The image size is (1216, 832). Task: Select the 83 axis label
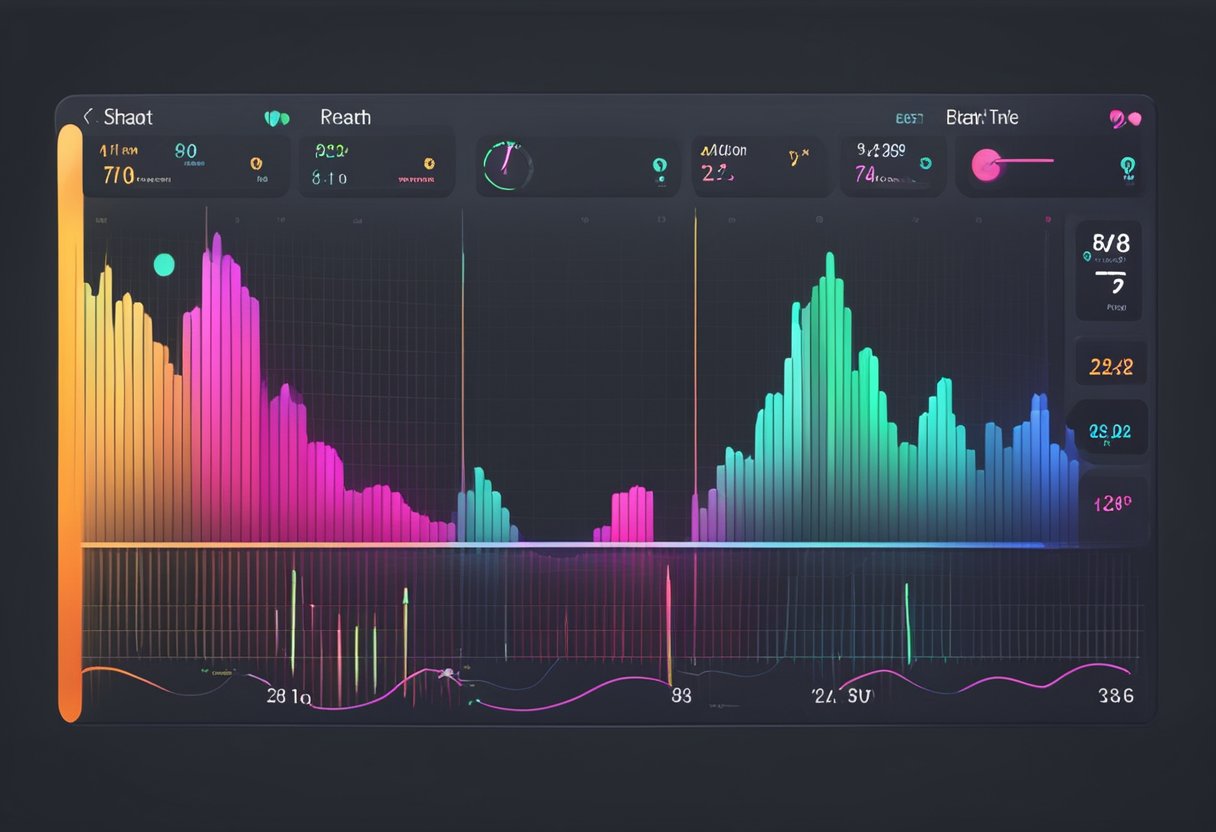(681, 697)
